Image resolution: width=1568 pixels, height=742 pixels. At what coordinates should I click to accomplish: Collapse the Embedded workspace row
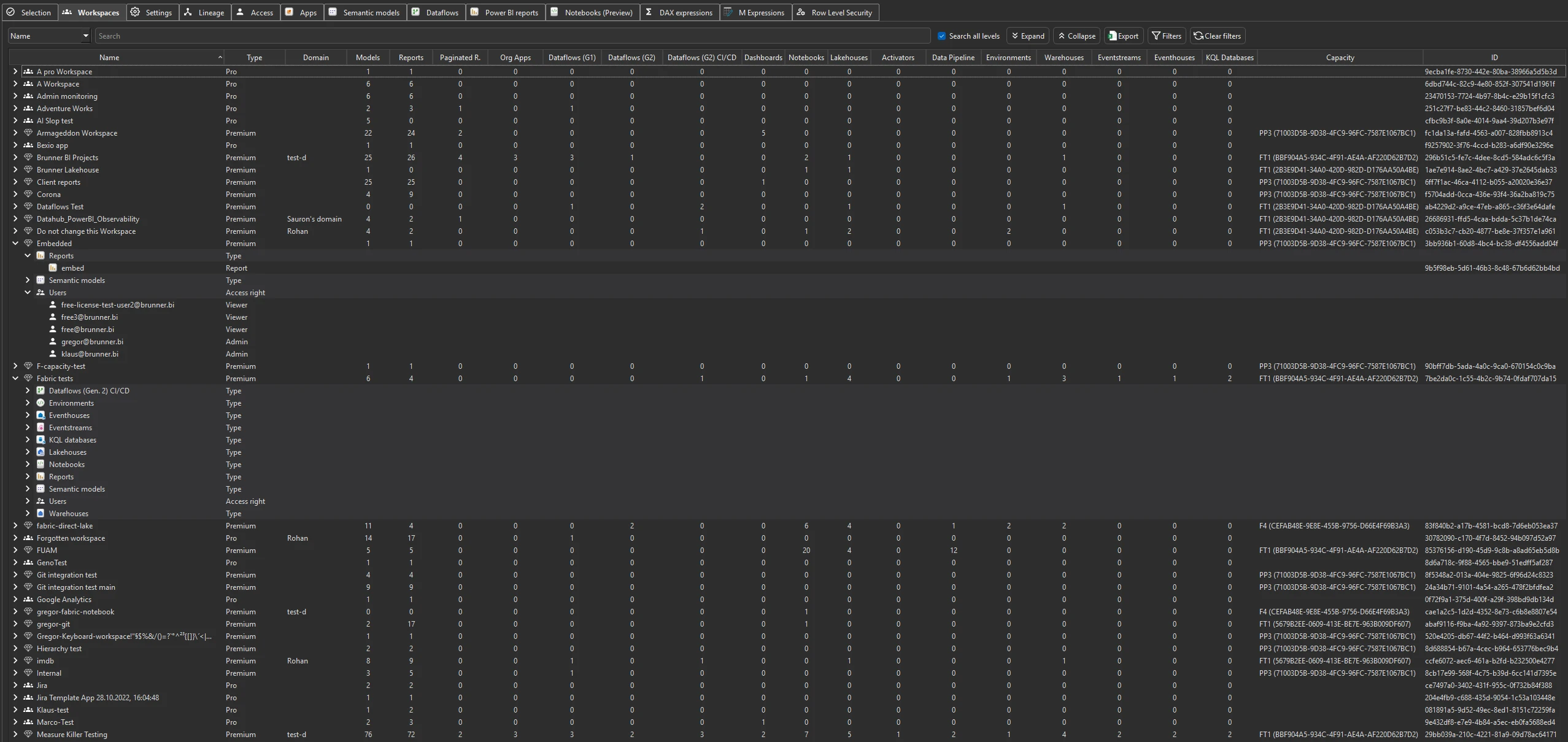click(x=15, y=243)
